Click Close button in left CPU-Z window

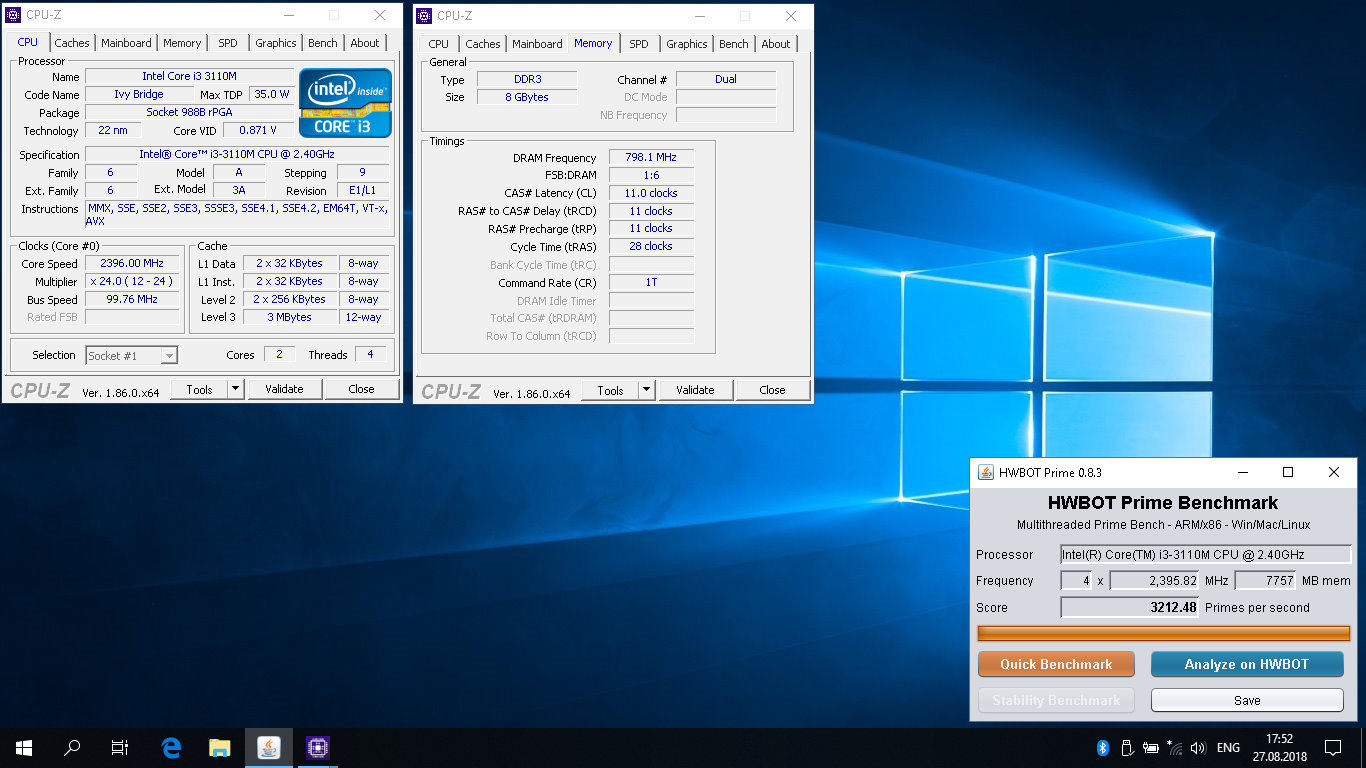362,389
